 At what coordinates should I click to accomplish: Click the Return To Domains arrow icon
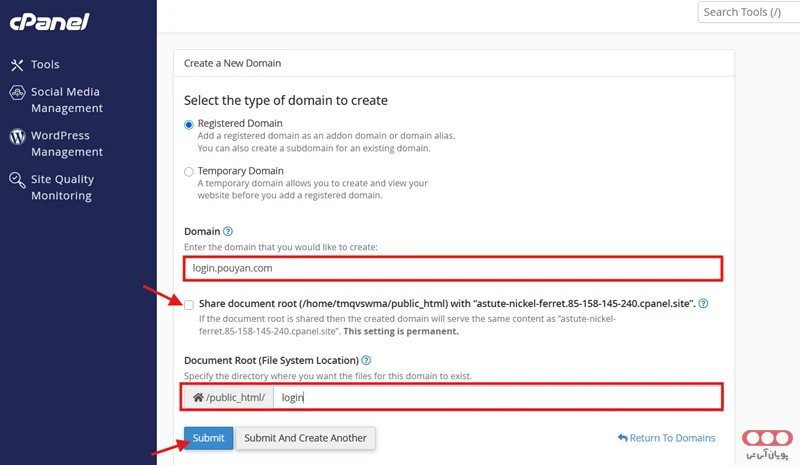pos(622,437)
